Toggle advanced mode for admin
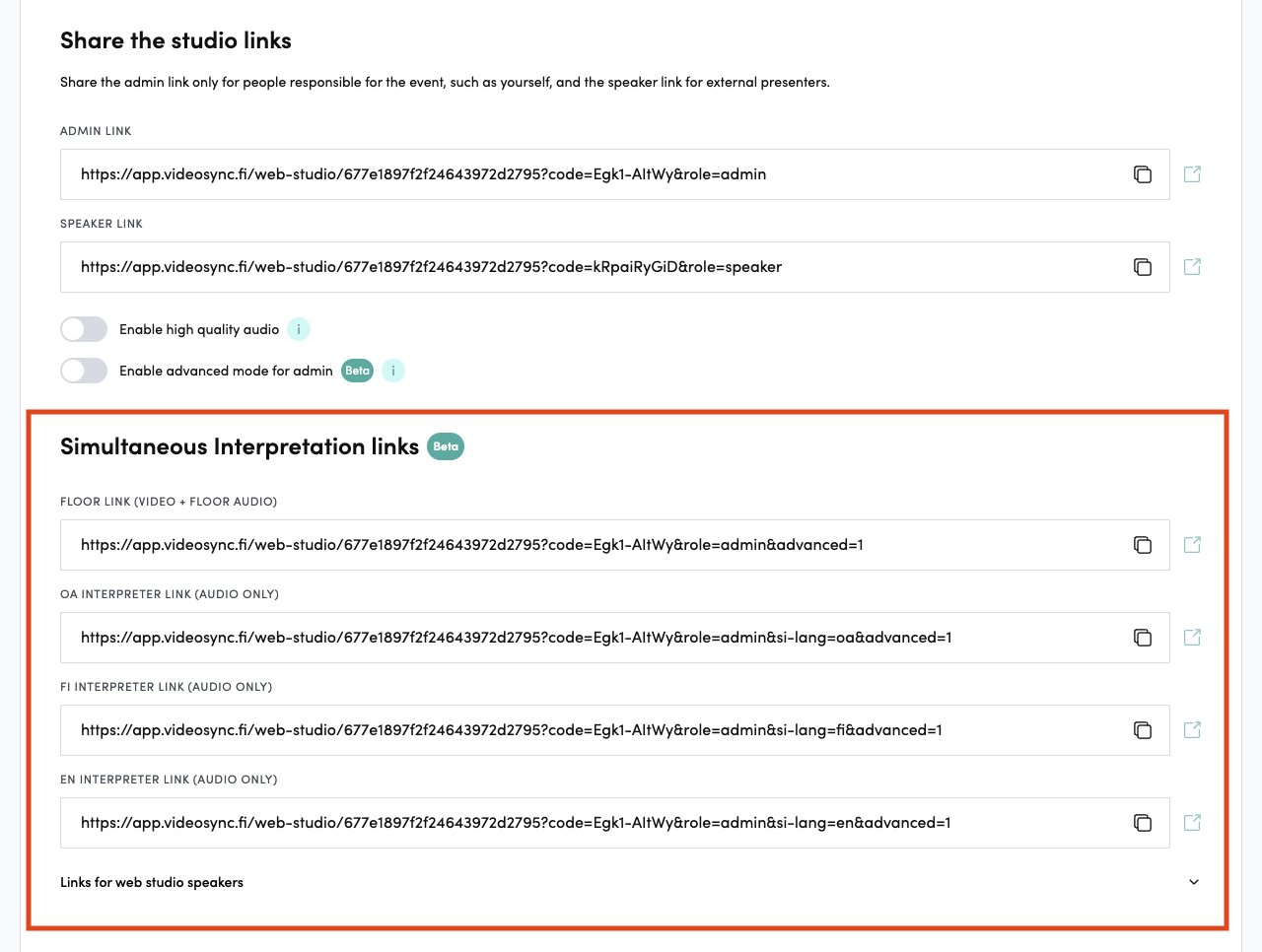Screen dimensions: 1262x952 84,371
